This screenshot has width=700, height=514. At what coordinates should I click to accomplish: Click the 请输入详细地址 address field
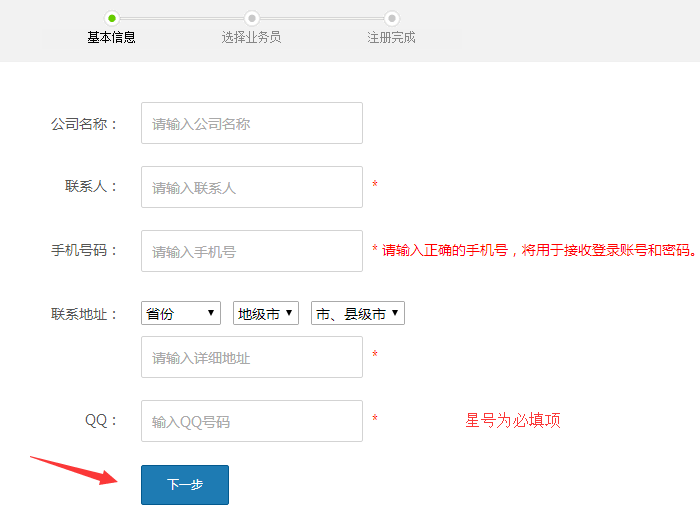click(252, 357)
